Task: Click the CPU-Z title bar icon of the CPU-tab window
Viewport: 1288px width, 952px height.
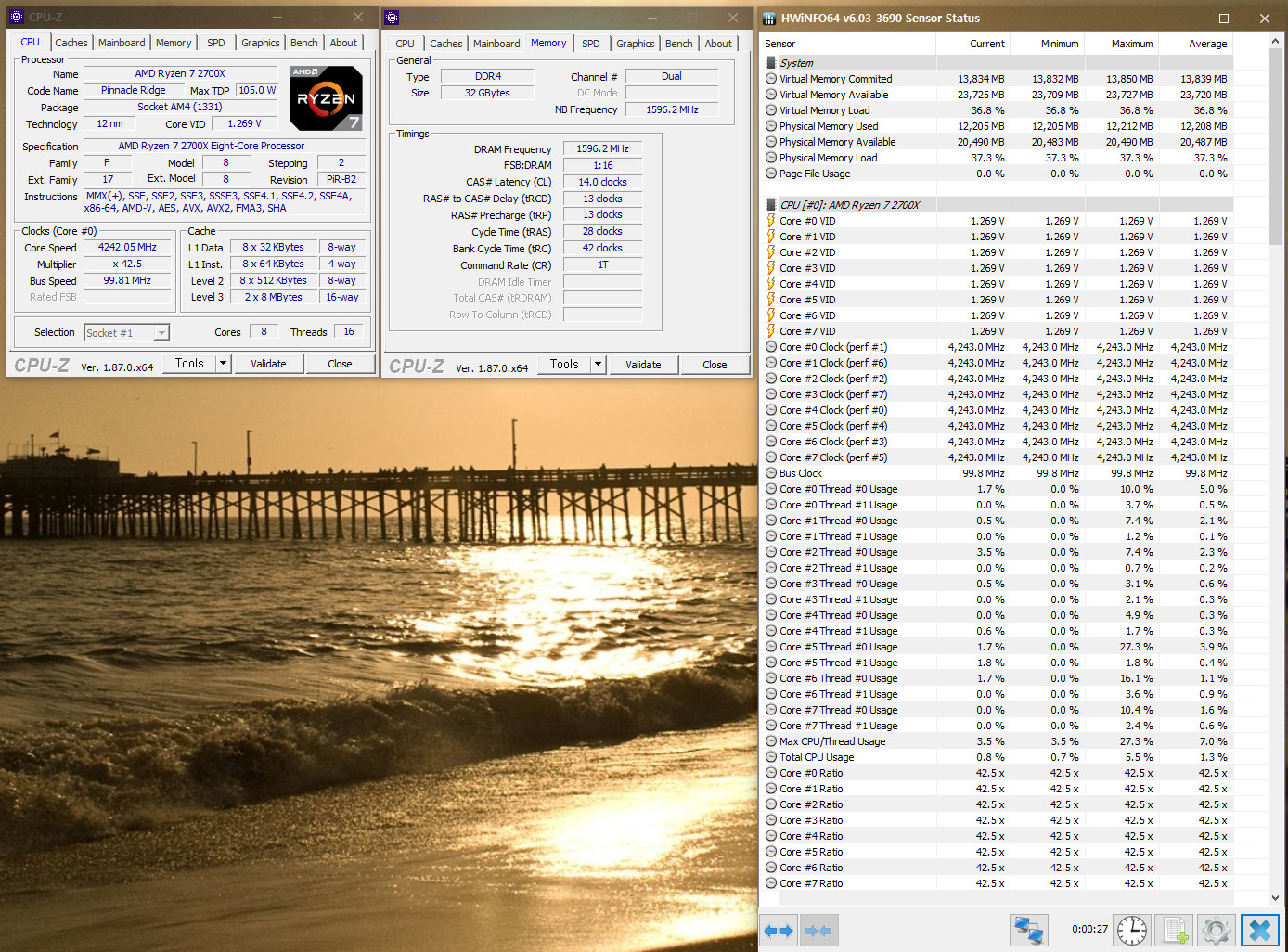Action: [17, 17]
